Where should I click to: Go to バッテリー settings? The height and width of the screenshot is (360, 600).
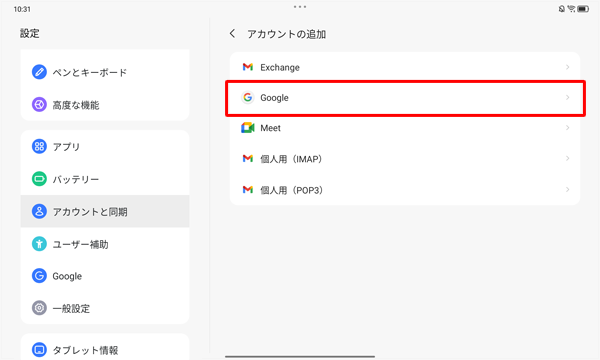click(105, 179)
